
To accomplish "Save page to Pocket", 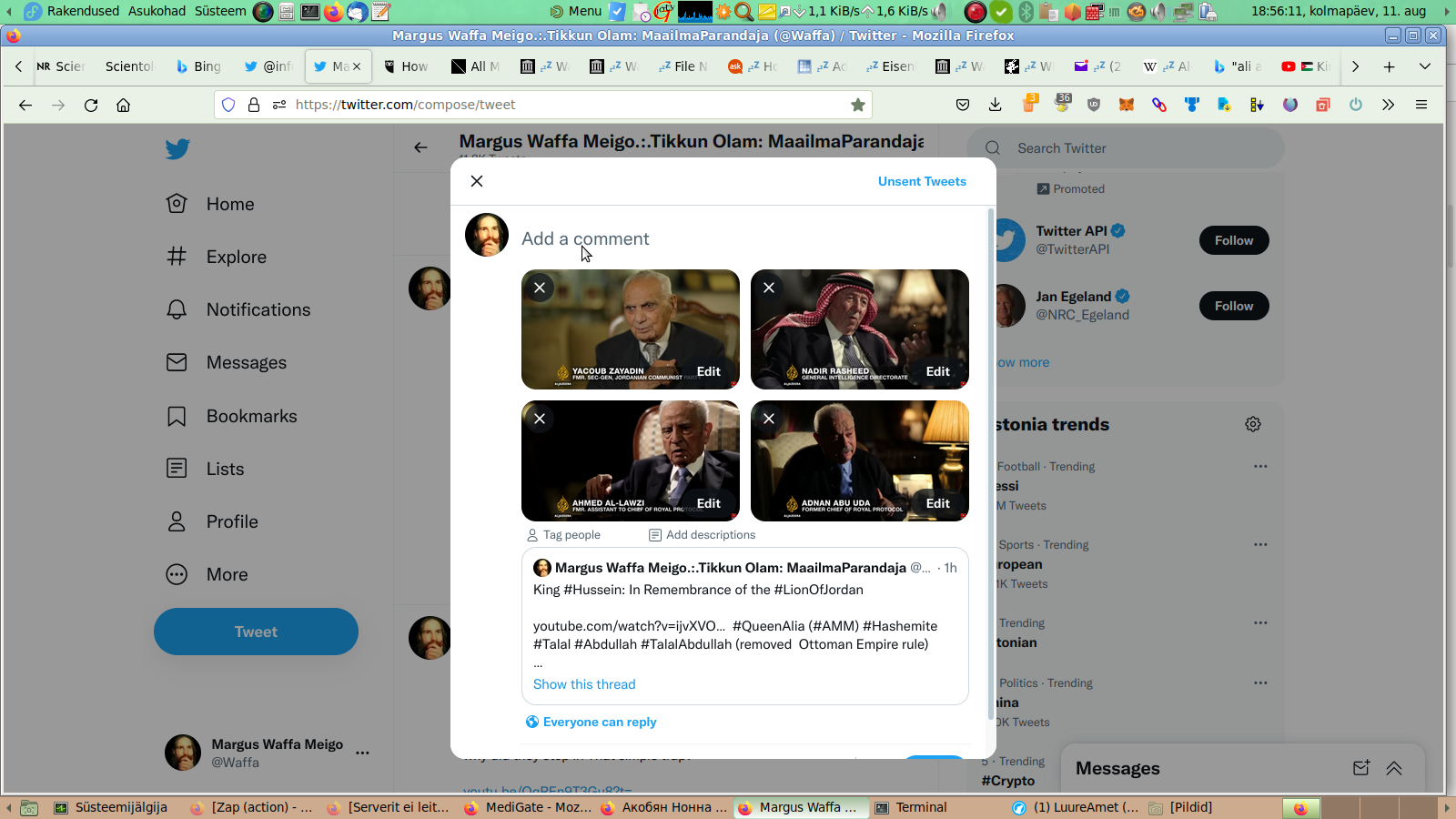I will [963, 105].
